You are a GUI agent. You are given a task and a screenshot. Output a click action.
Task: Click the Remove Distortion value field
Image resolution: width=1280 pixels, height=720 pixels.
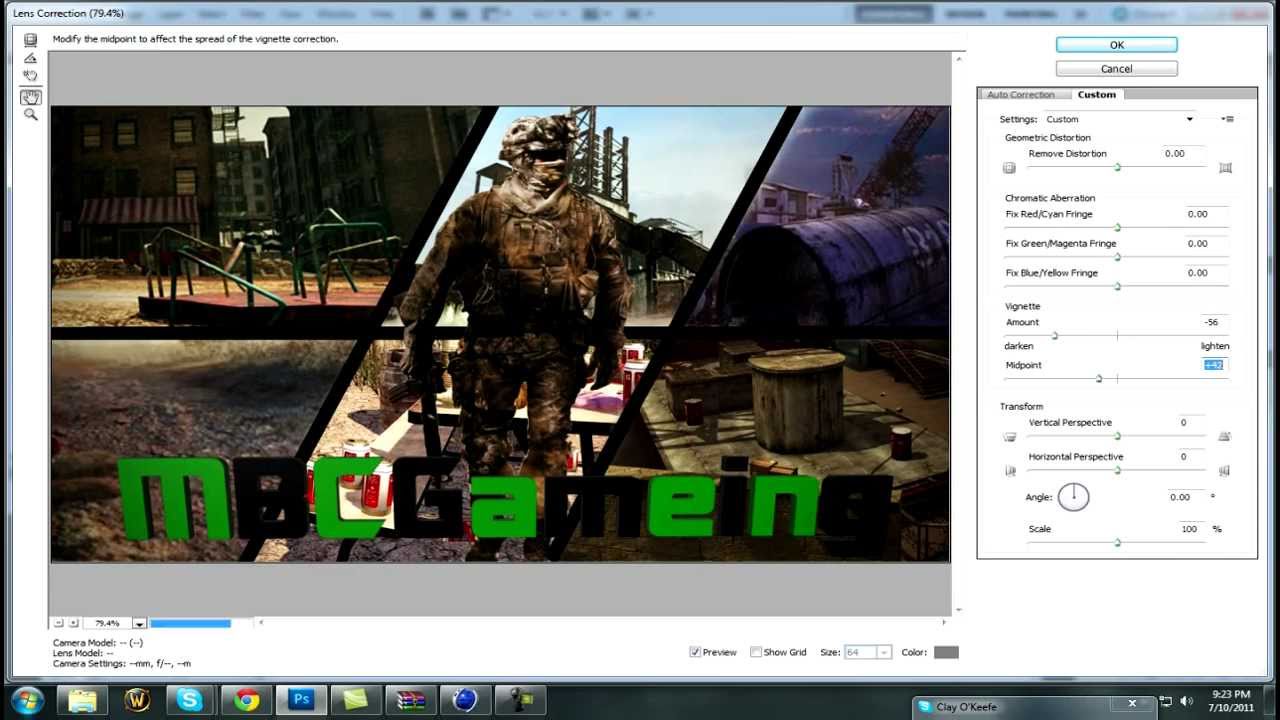pos(1184,154)
